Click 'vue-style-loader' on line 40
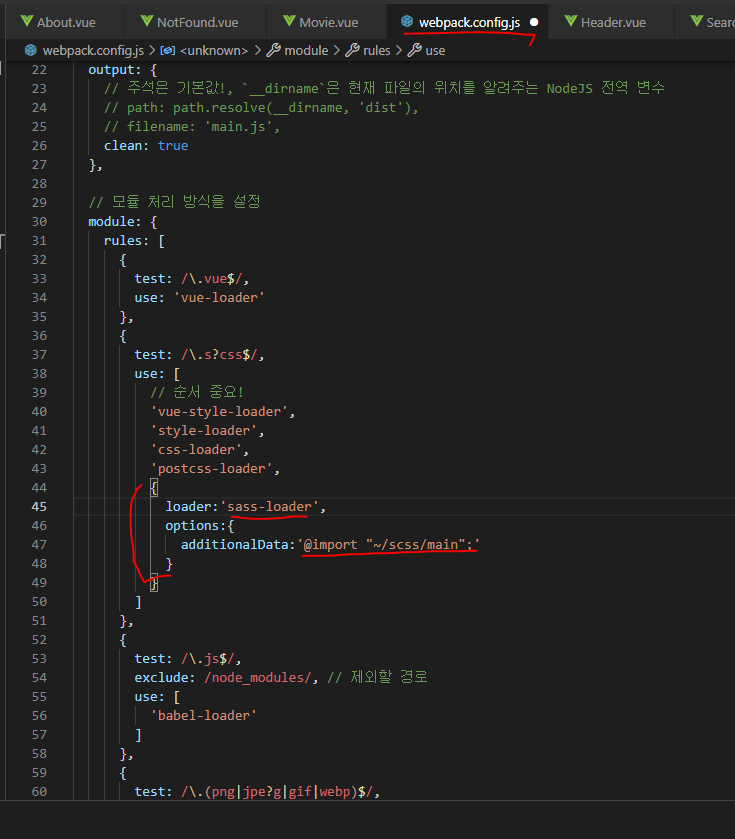Viewport: 735px width, 839px height. [220, 412]
